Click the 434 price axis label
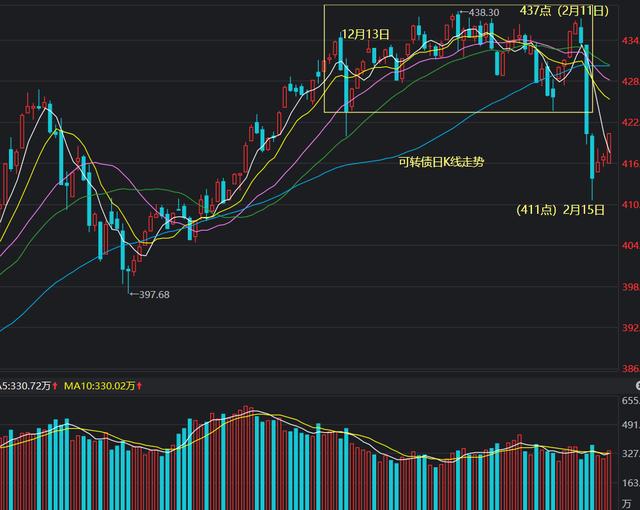The image size is (640, 510). [x=629, y=41]
